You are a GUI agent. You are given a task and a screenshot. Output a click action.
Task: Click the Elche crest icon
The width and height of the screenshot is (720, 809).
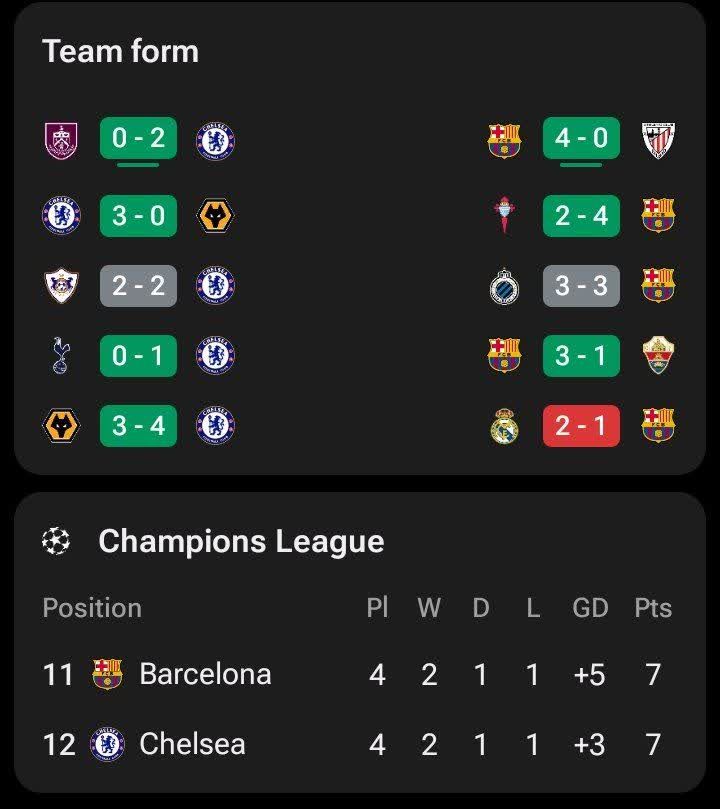[659, 355]
